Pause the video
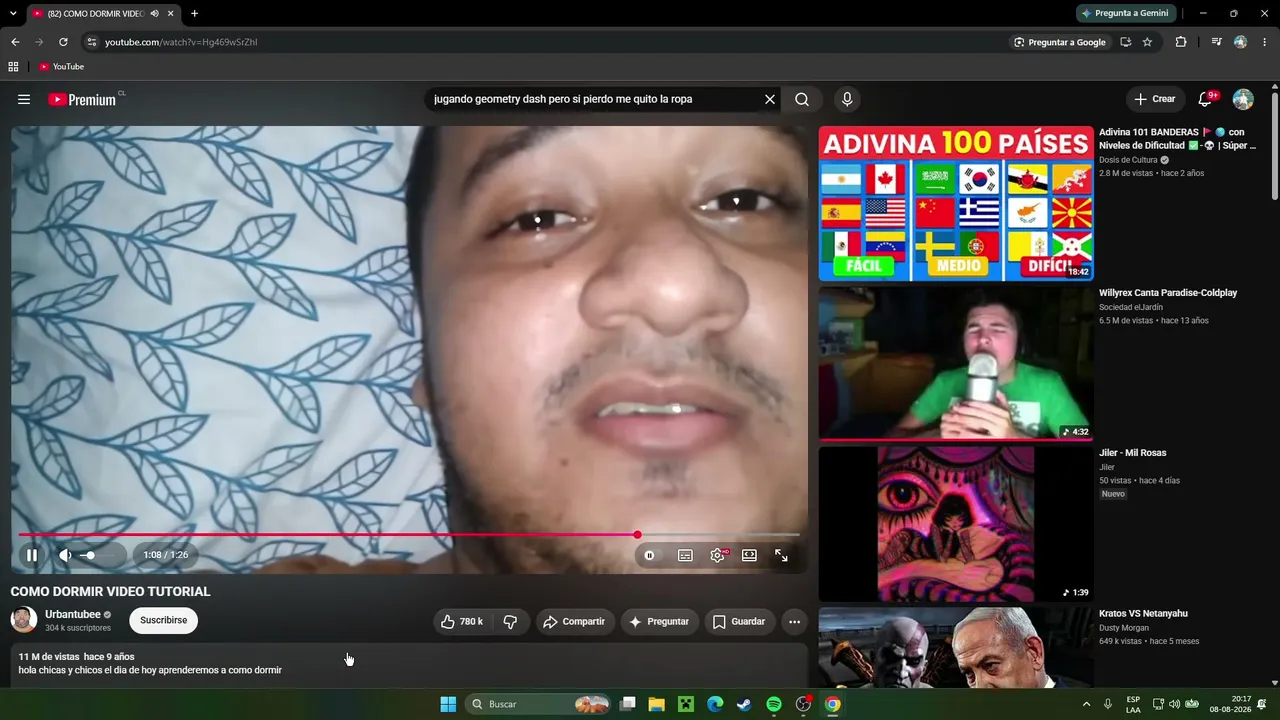1280x720 pixels. tap(32, 555)
